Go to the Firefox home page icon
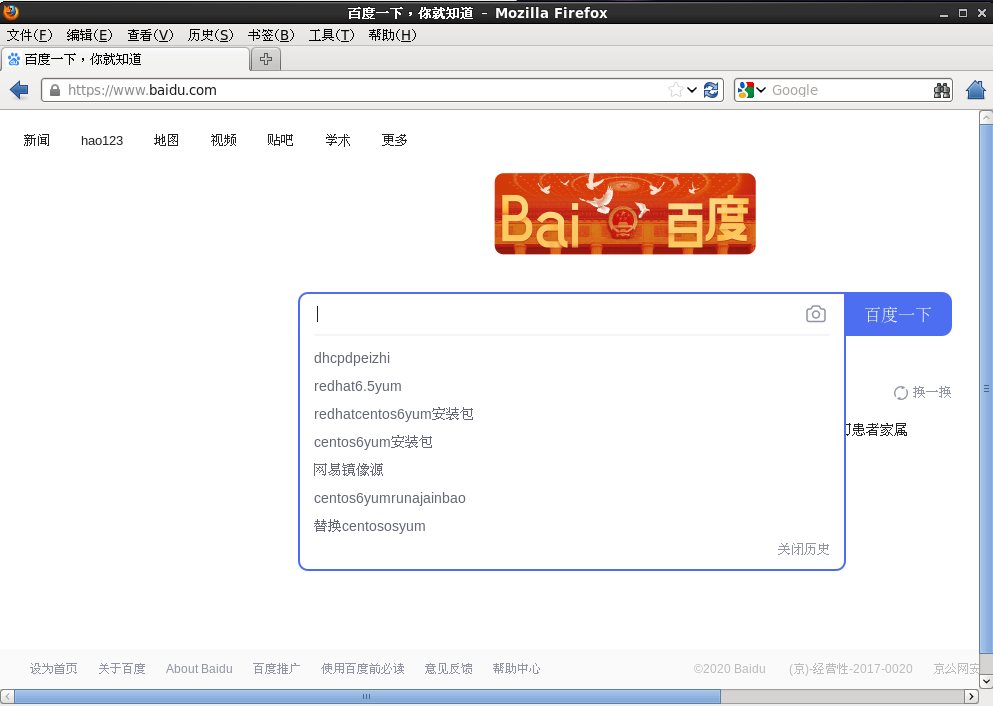Viewport: 993px width, 706px height. coord(976,90)
